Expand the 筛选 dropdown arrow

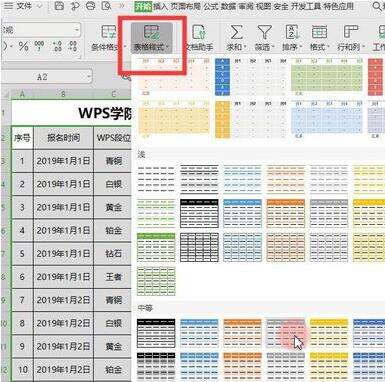[x=273, y=47]
